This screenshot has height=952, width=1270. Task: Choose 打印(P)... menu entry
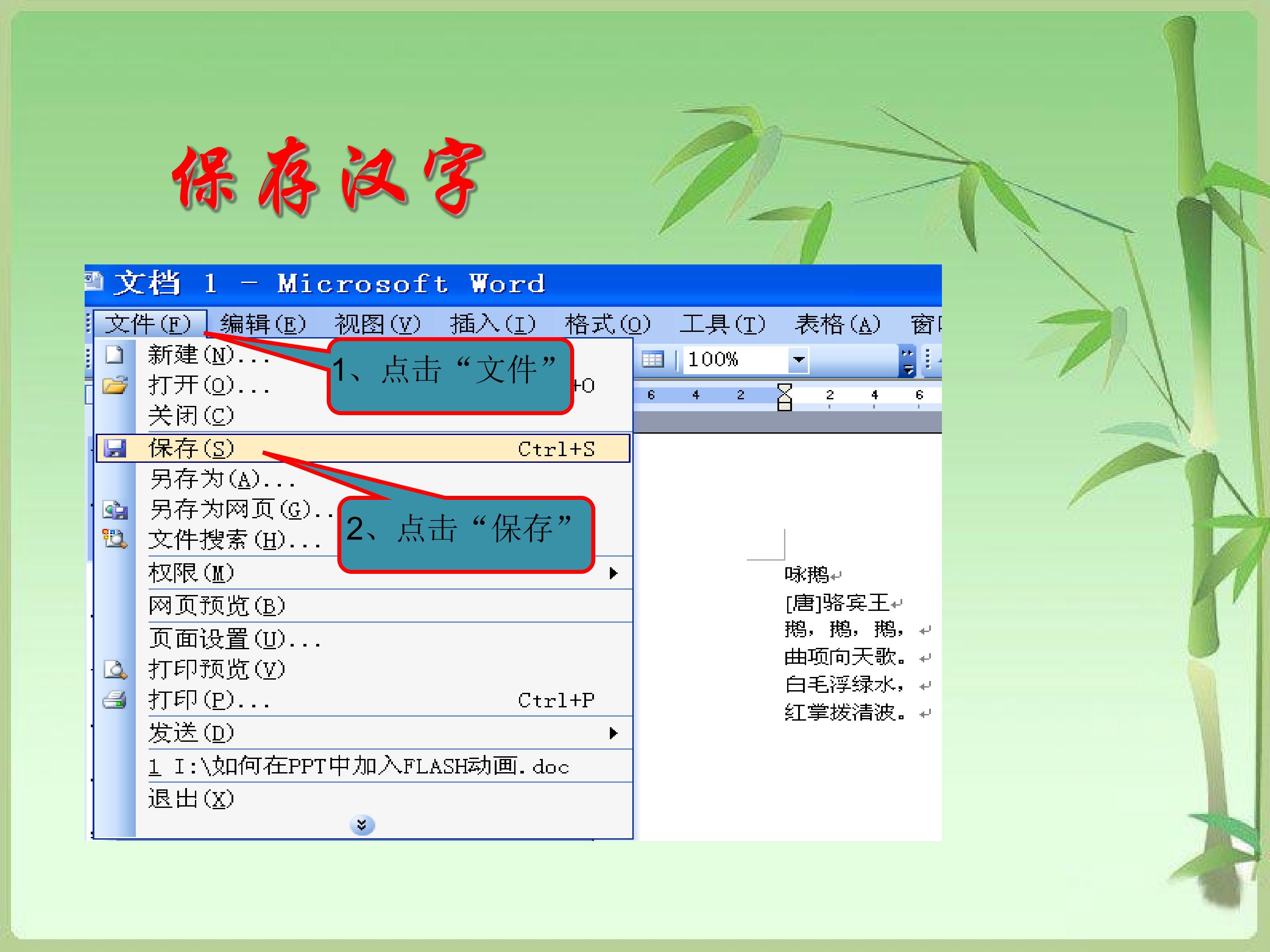pyautogui.click(x=363, y=700)
